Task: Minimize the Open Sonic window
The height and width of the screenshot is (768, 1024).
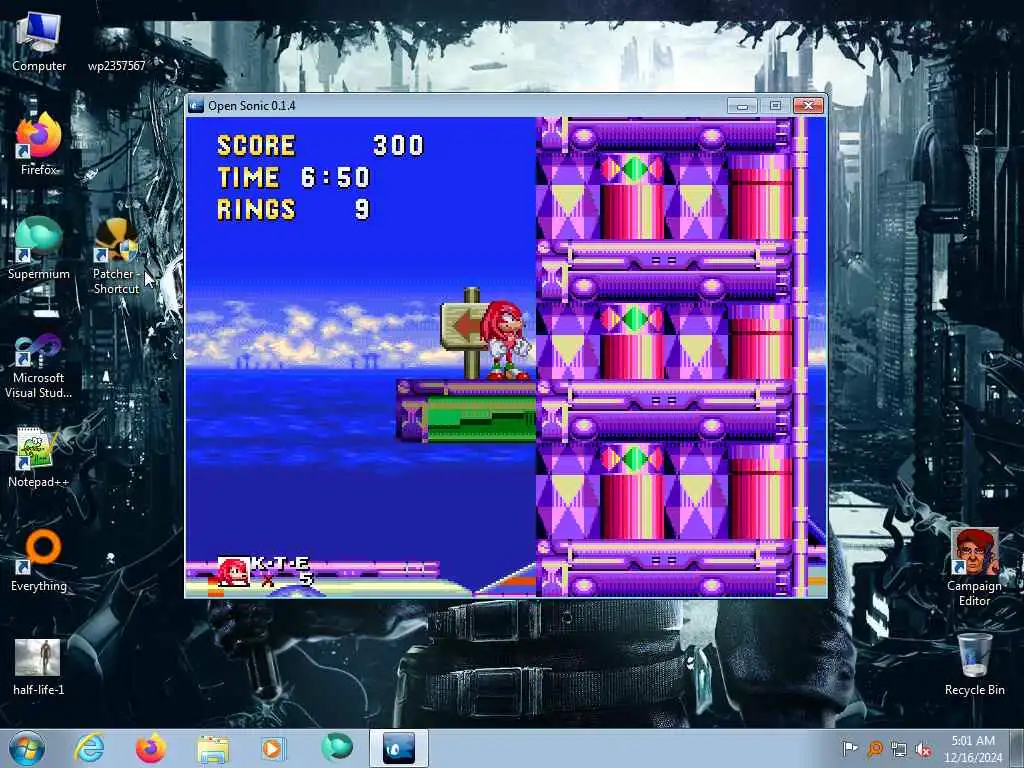Action: click(743, 105)
